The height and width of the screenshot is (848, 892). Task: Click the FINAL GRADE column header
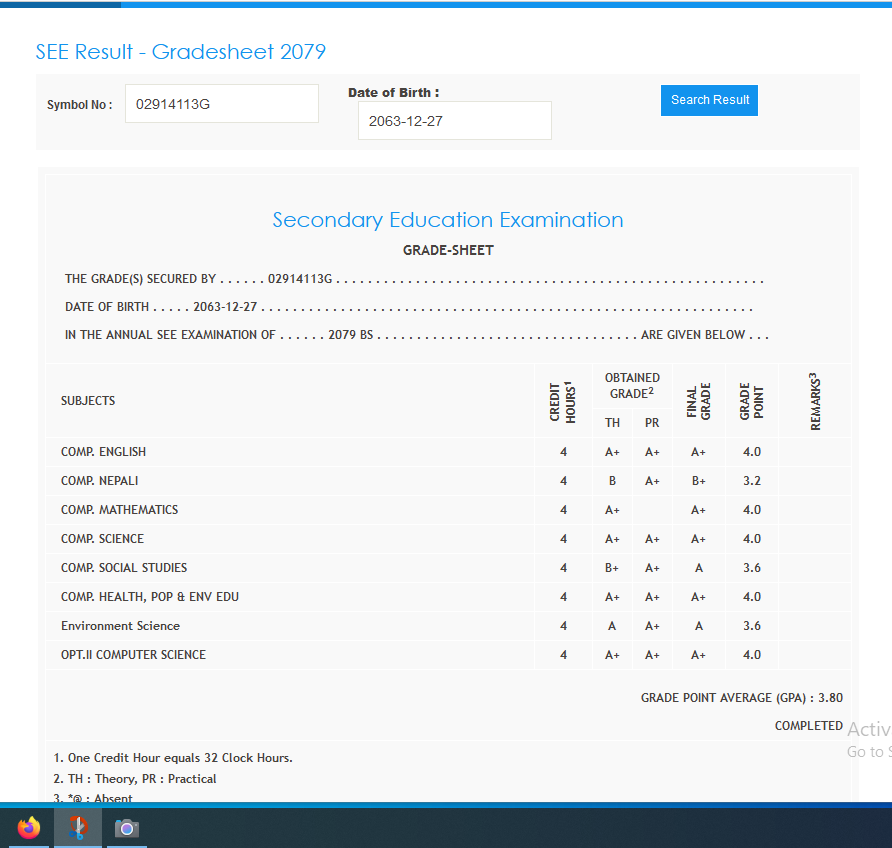point(698,401)
